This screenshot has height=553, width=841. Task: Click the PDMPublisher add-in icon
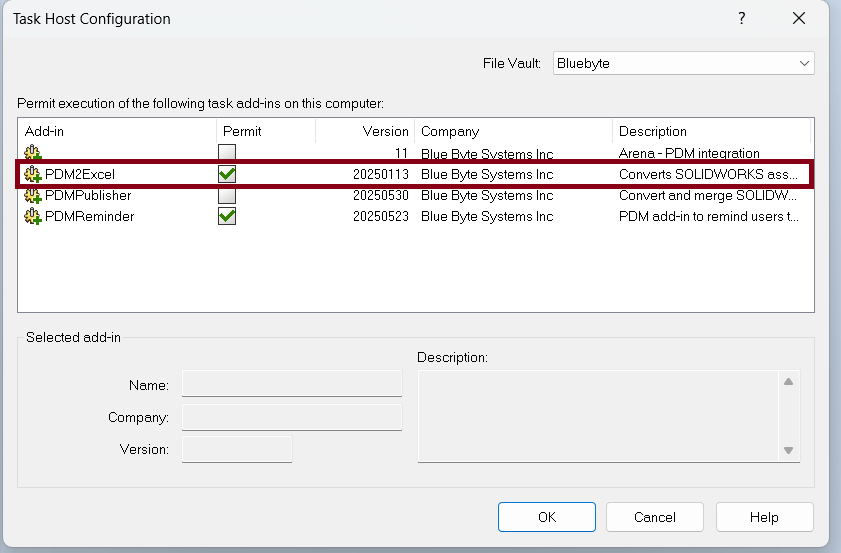[x=33, y=195]
